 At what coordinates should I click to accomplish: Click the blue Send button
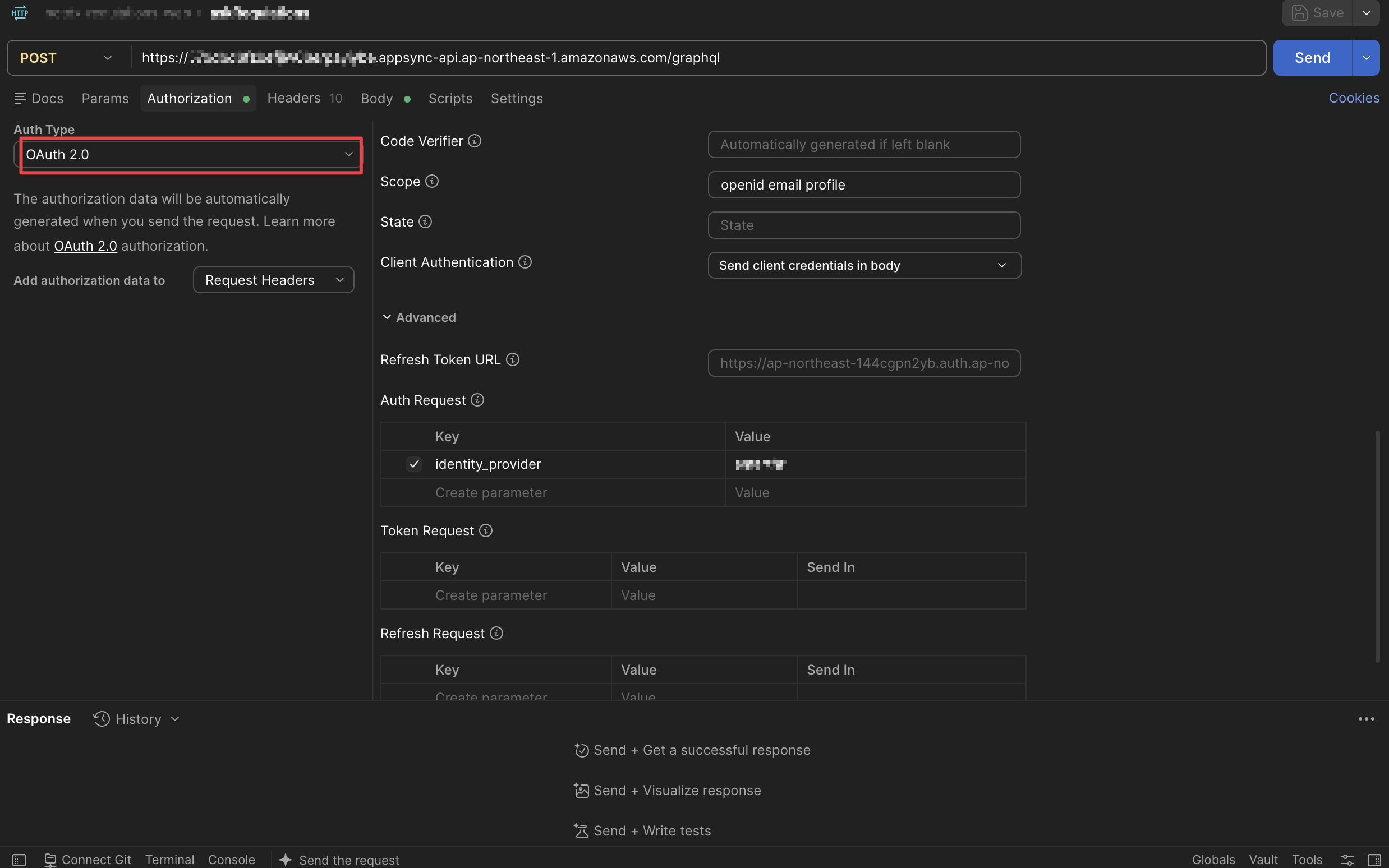point(1313,57)
